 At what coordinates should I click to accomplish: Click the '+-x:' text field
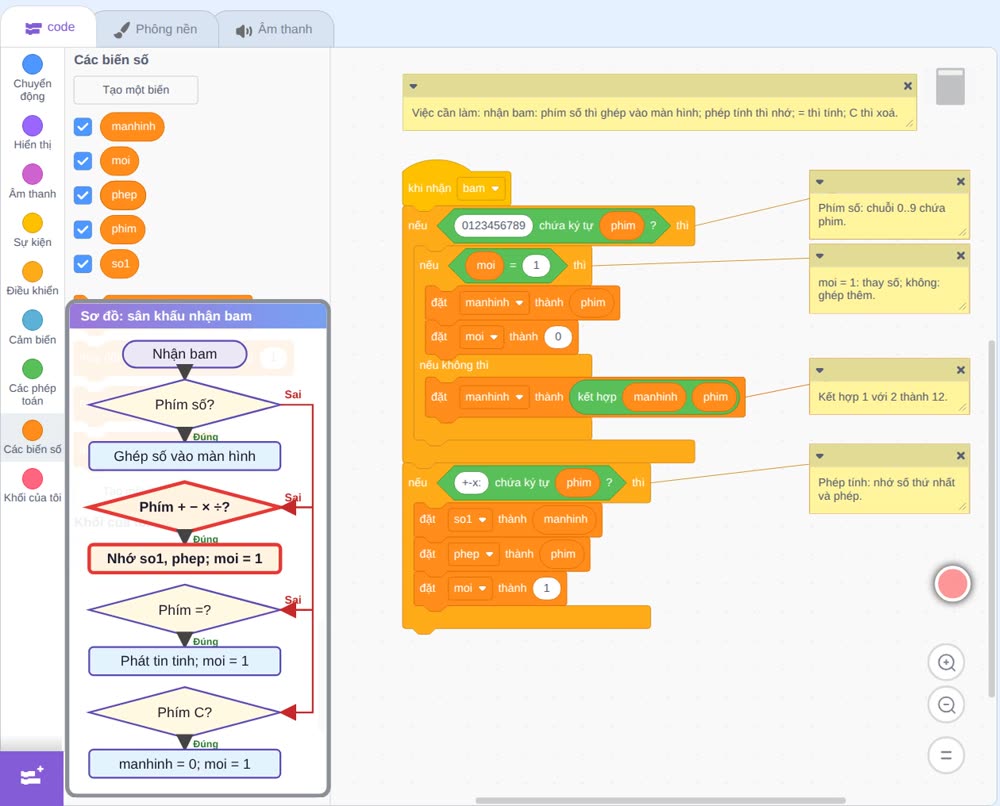pyautogui.click(x=471, y=483)
